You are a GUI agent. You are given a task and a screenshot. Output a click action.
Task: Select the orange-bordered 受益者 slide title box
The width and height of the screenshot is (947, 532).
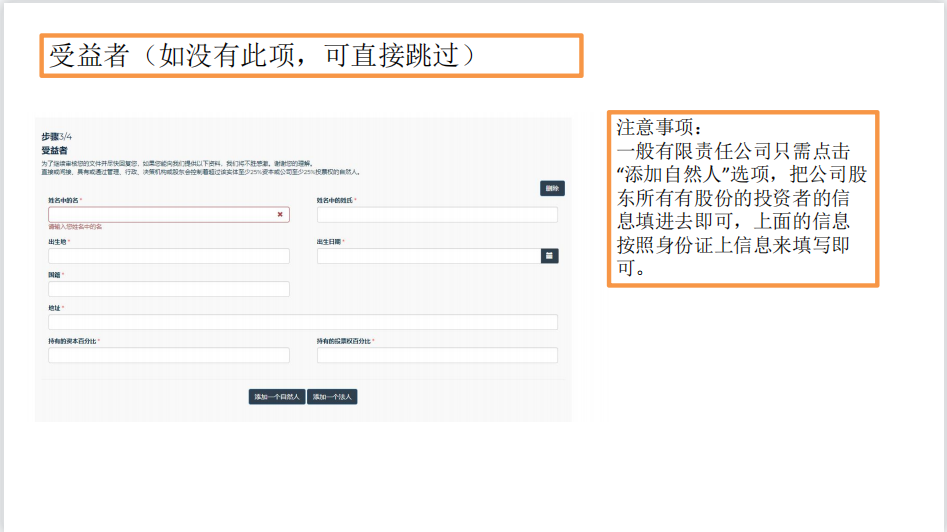point(311,55)
